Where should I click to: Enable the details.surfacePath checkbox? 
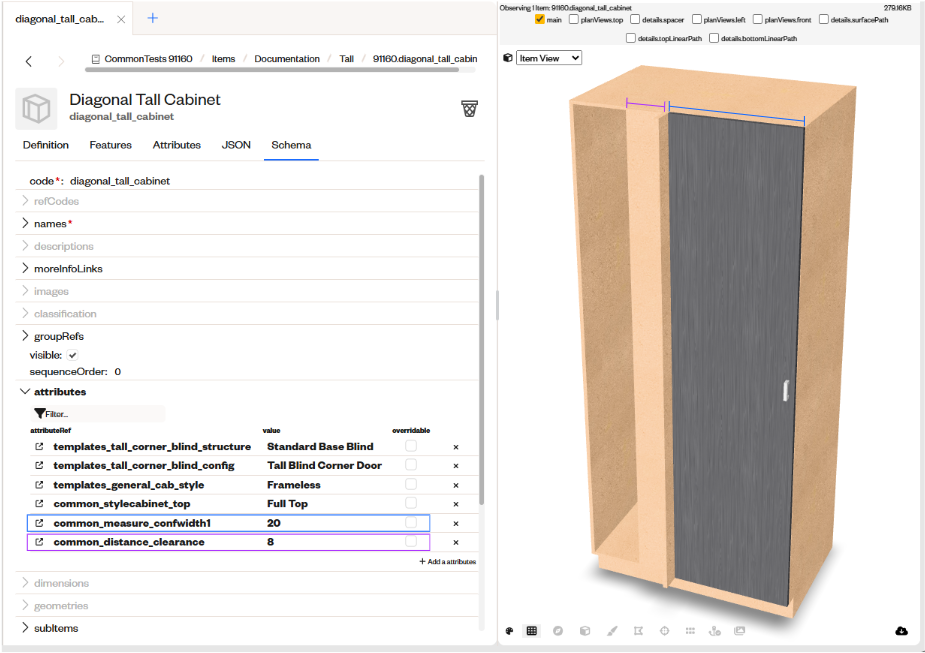pos(824,19)
